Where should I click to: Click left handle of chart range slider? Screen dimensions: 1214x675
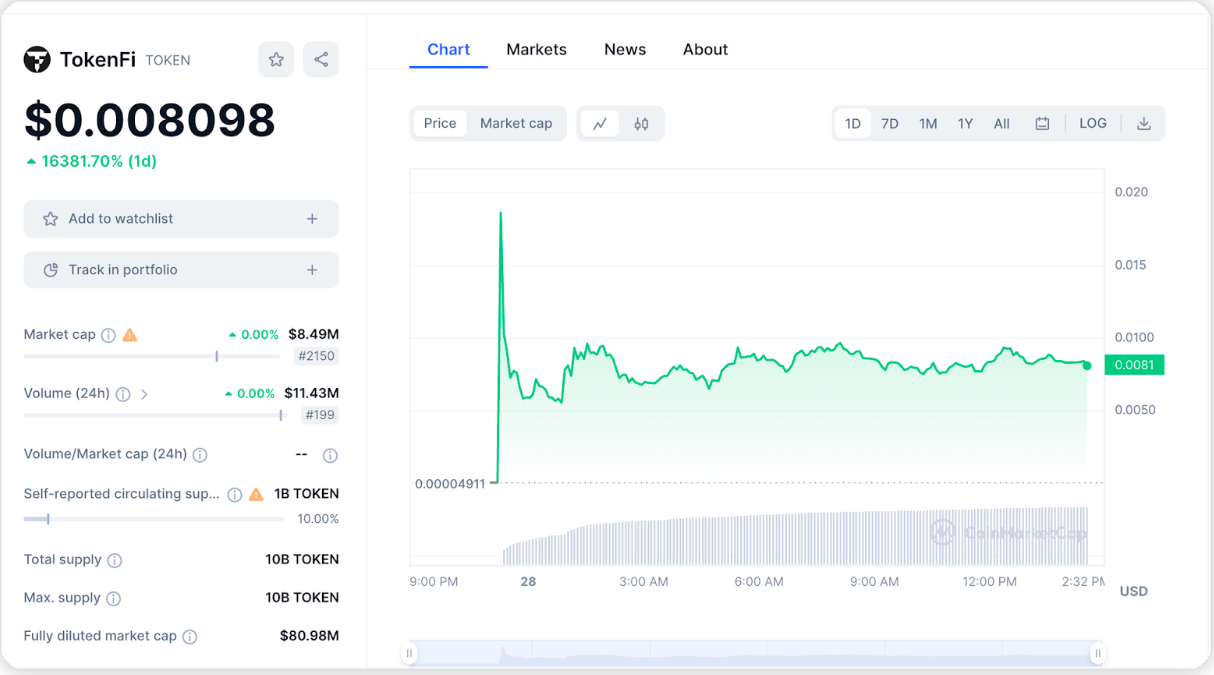click(x=410, y=654)
